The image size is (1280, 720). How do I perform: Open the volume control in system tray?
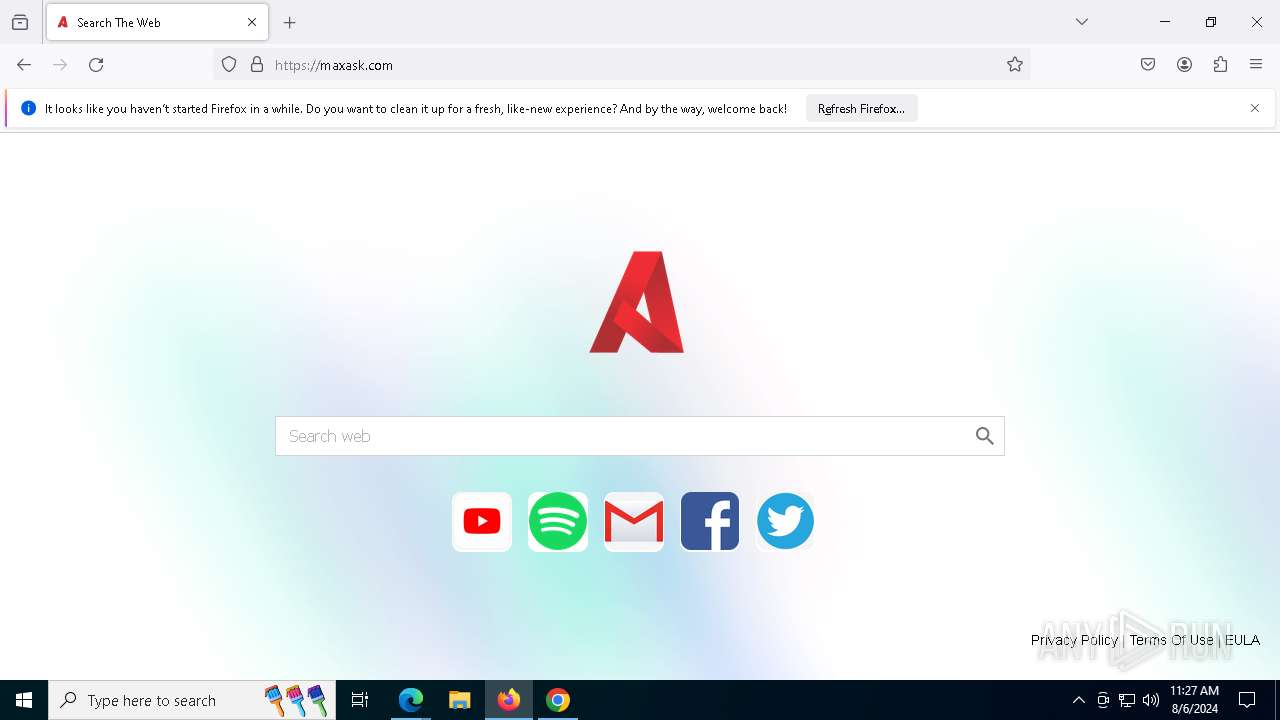click(x=1151, y=700)
